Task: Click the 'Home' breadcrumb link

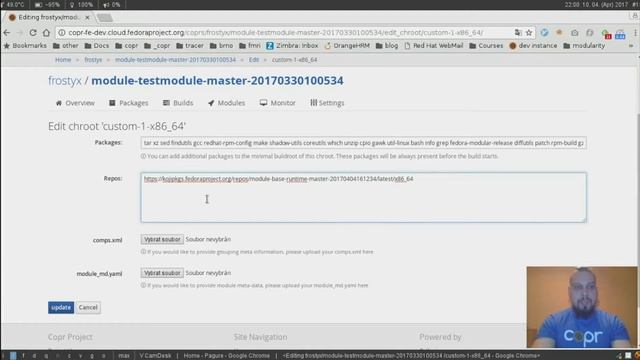Action: click(x=63, y=60)
